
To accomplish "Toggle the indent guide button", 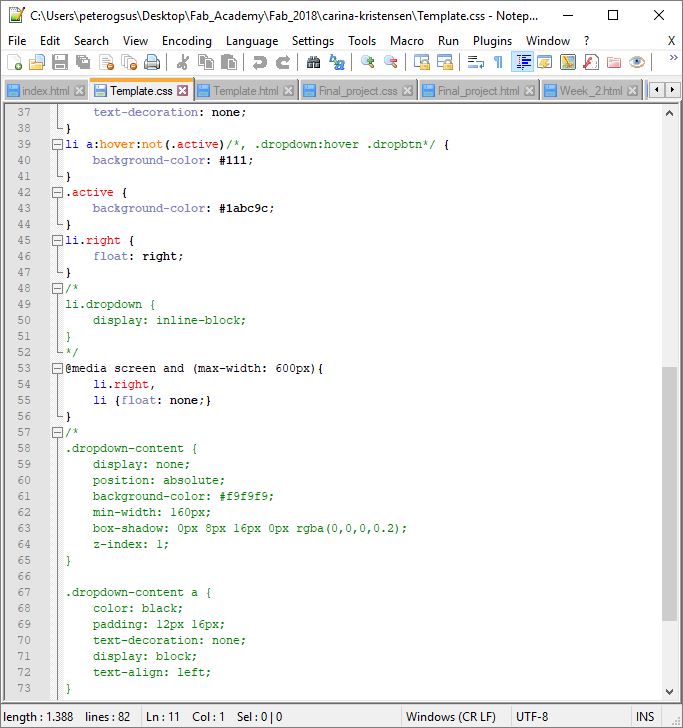I will click(522, 62).
